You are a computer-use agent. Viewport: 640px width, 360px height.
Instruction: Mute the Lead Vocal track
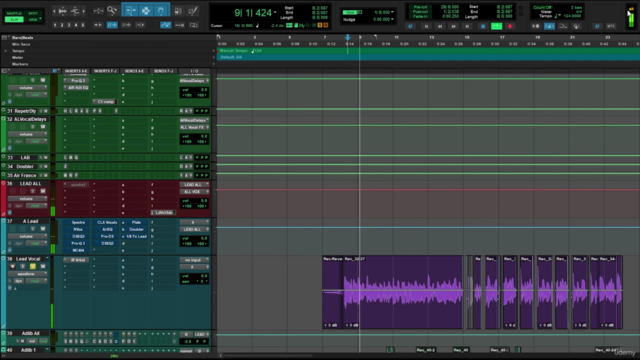42,267
